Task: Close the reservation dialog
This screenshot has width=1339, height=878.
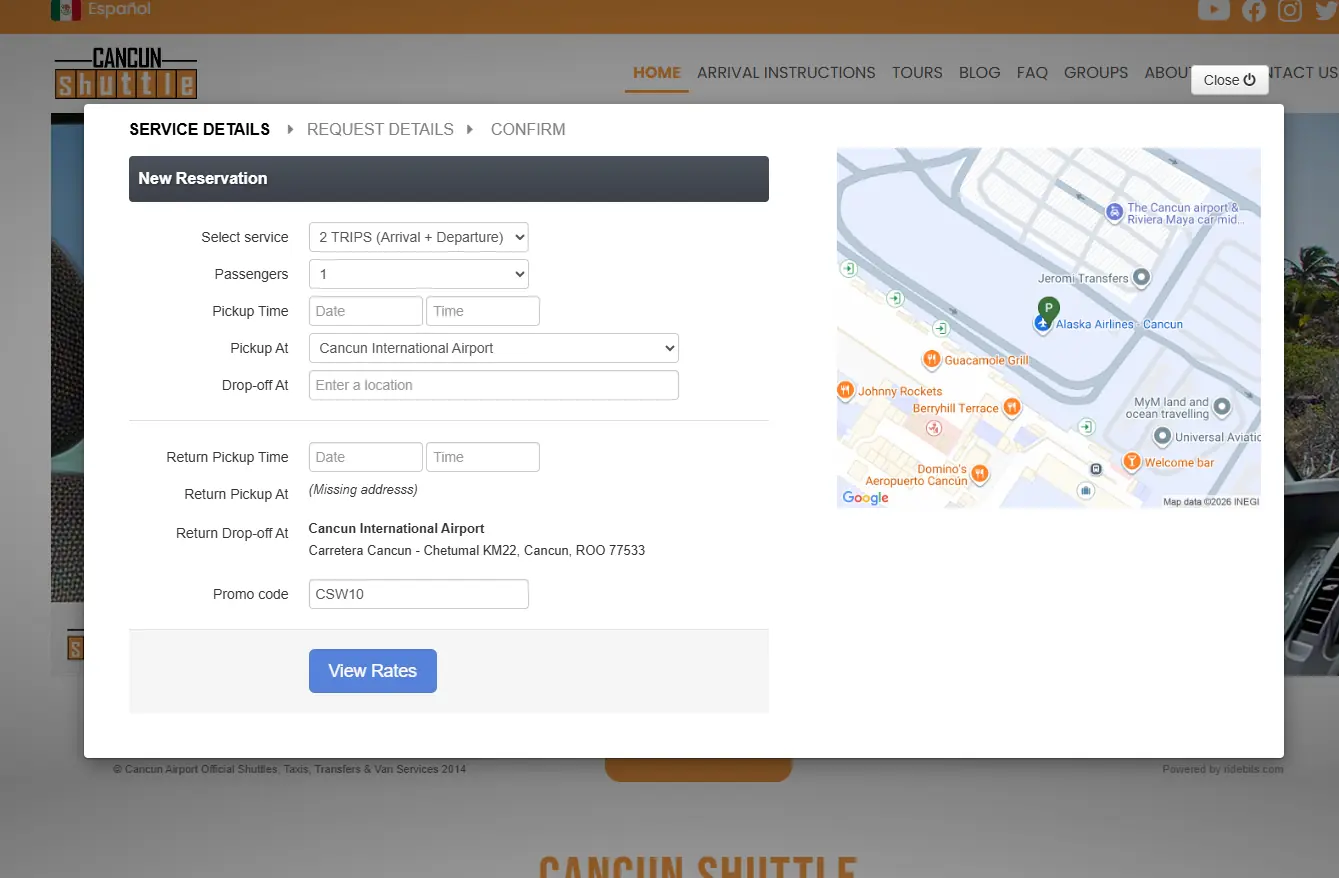Action: [1229, 80]
